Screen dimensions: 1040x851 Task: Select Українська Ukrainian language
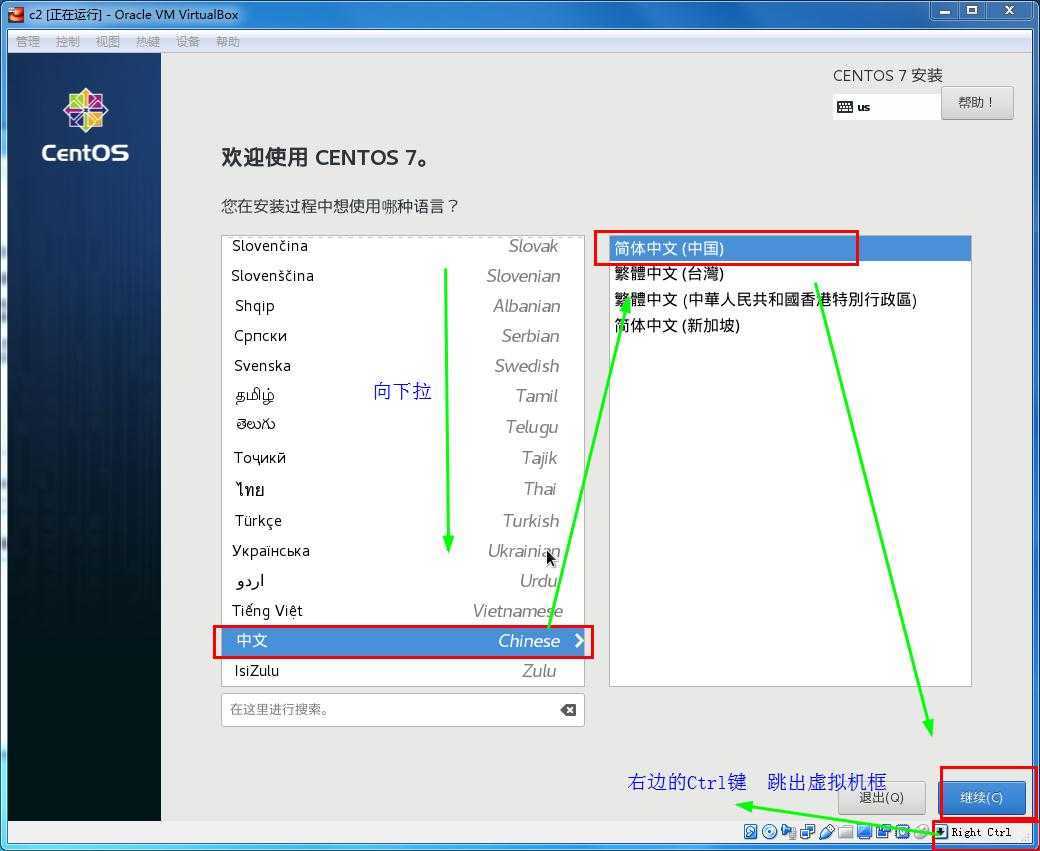pyautogui.click(x=403, y=551)
